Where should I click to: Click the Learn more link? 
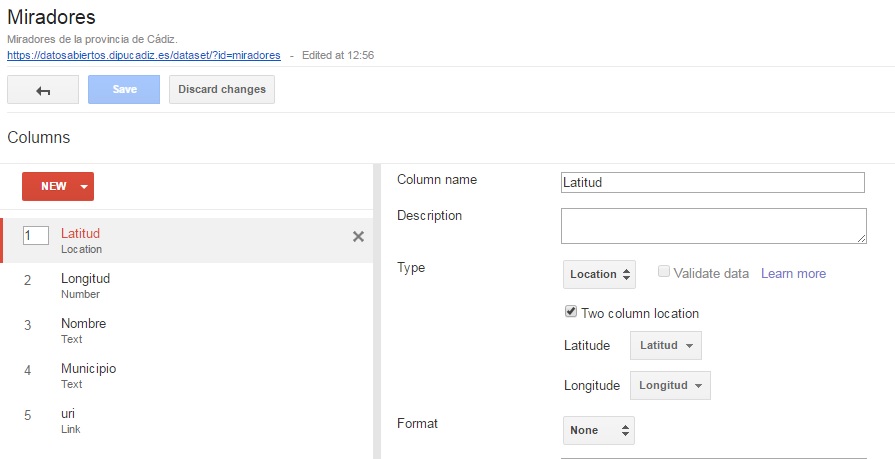(793, 273)
